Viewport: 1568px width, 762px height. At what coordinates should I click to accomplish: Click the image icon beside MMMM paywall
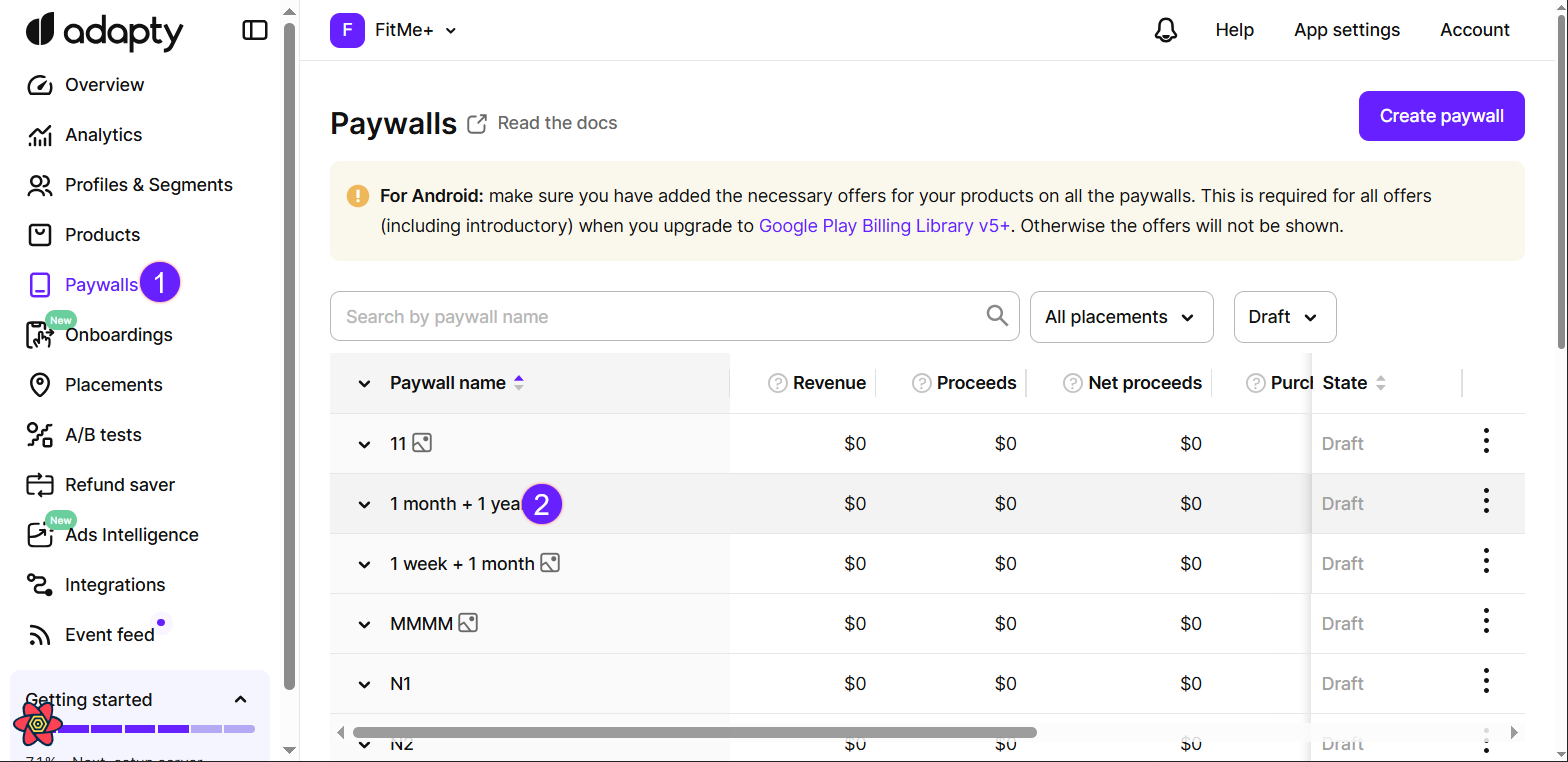click(x=468, y=623)
